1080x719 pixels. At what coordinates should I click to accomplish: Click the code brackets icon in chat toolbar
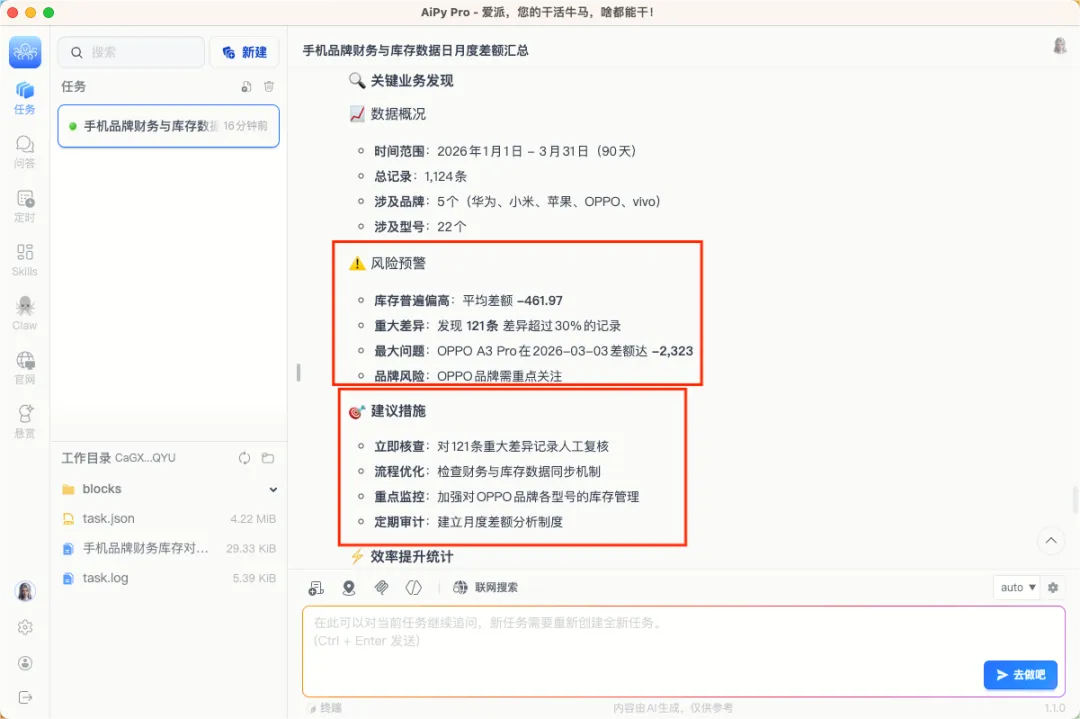[413, 587]
